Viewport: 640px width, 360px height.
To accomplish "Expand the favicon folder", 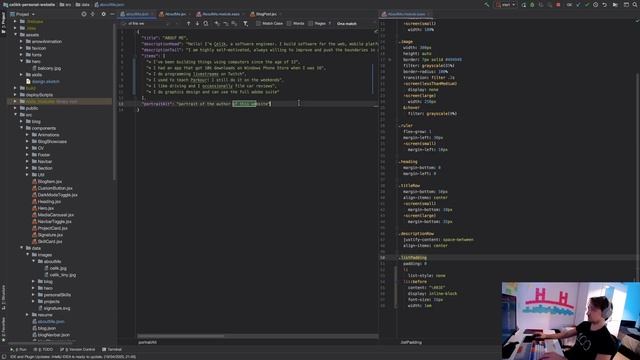I will (21, 48).
